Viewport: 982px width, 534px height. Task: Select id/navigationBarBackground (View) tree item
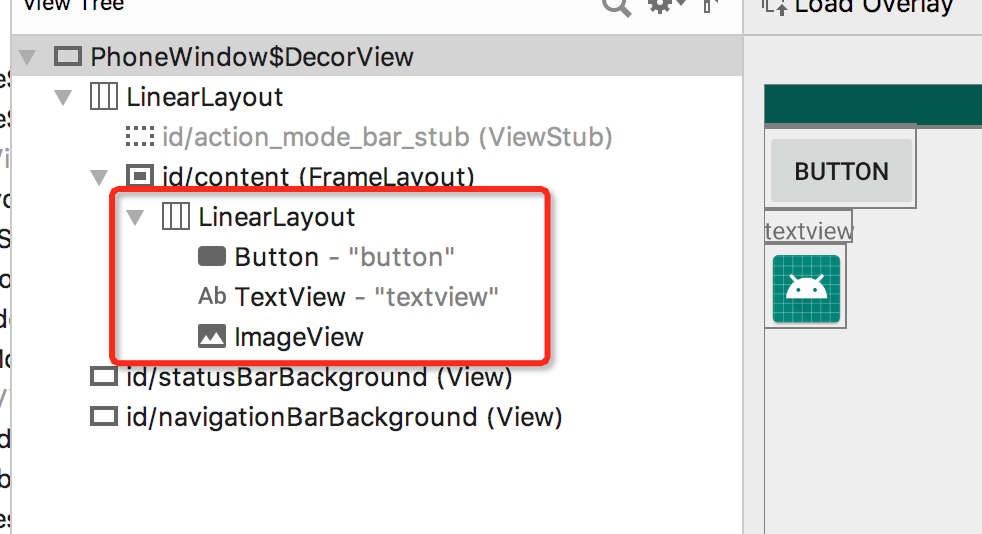tap(326, 417)
